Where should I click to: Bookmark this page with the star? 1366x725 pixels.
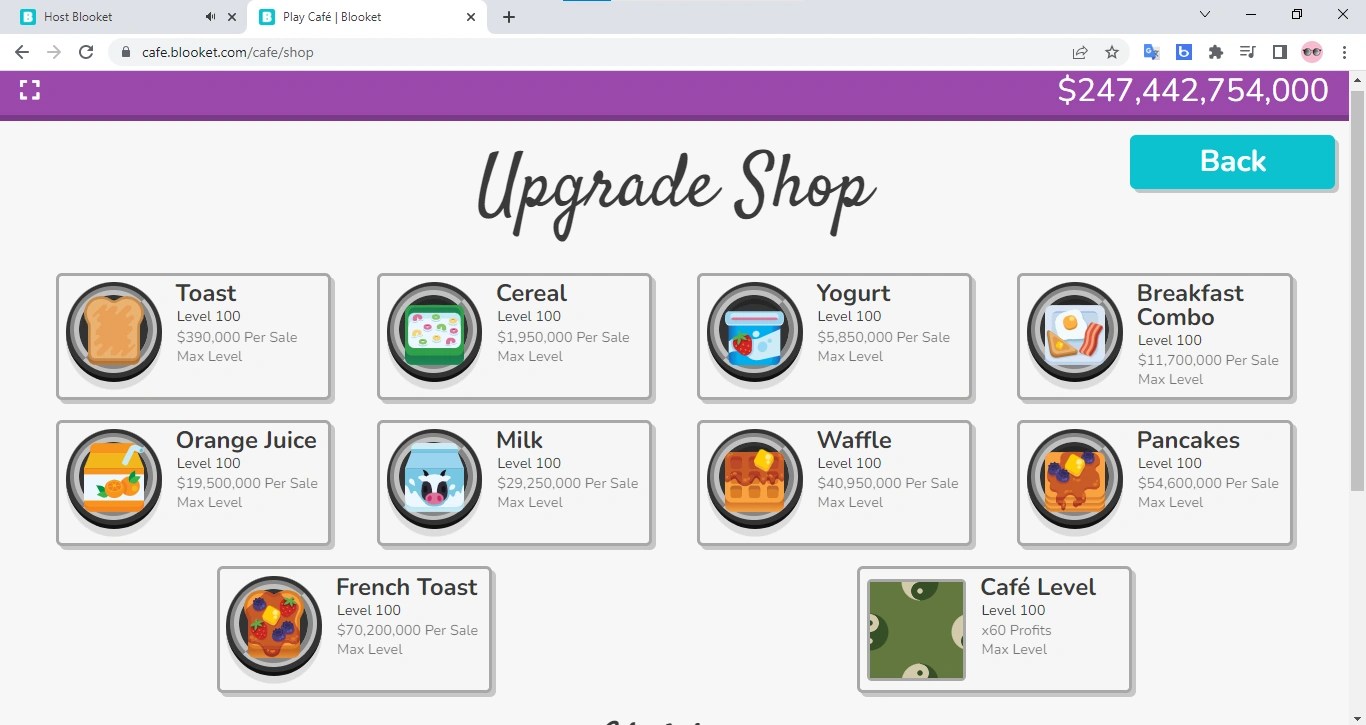click(x=1112, y=52)
